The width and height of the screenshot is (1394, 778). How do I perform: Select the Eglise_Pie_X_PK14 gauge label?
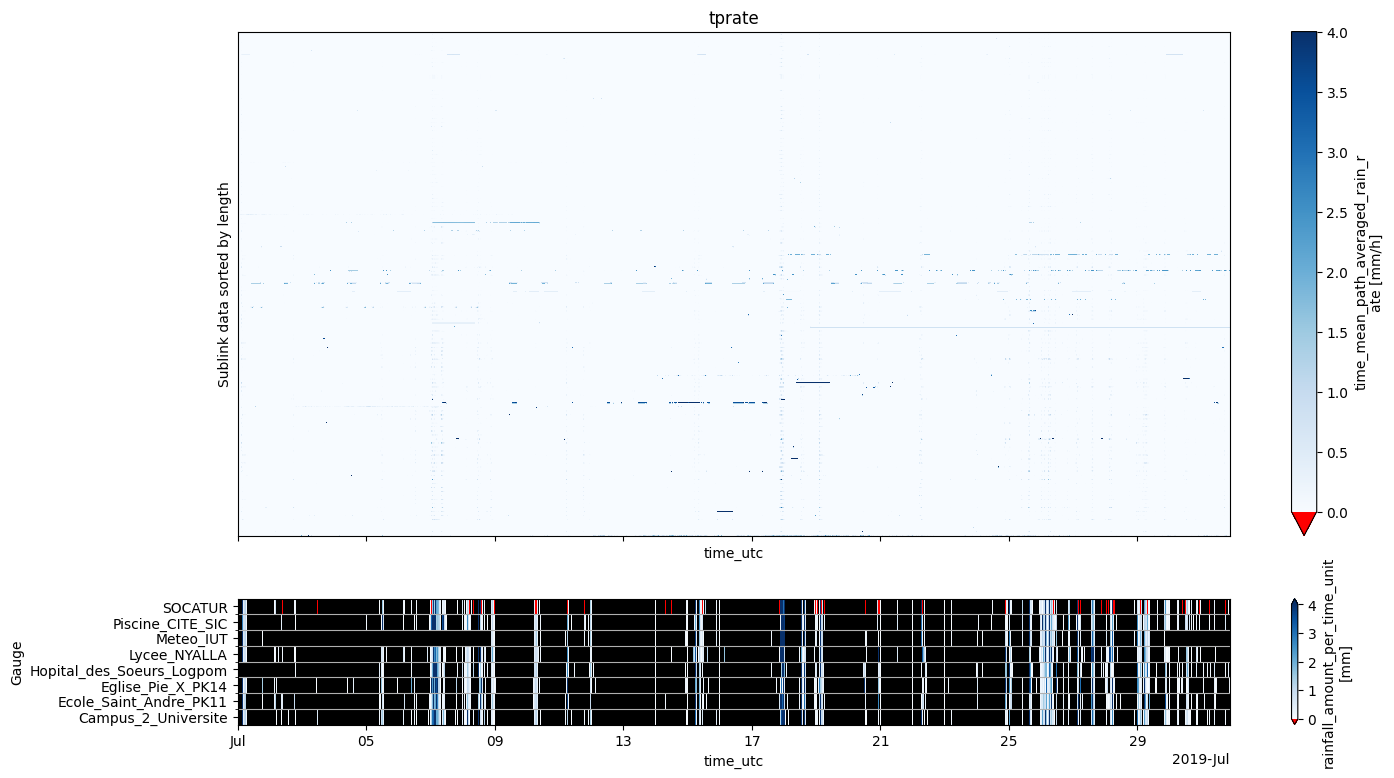pos(164,686)
